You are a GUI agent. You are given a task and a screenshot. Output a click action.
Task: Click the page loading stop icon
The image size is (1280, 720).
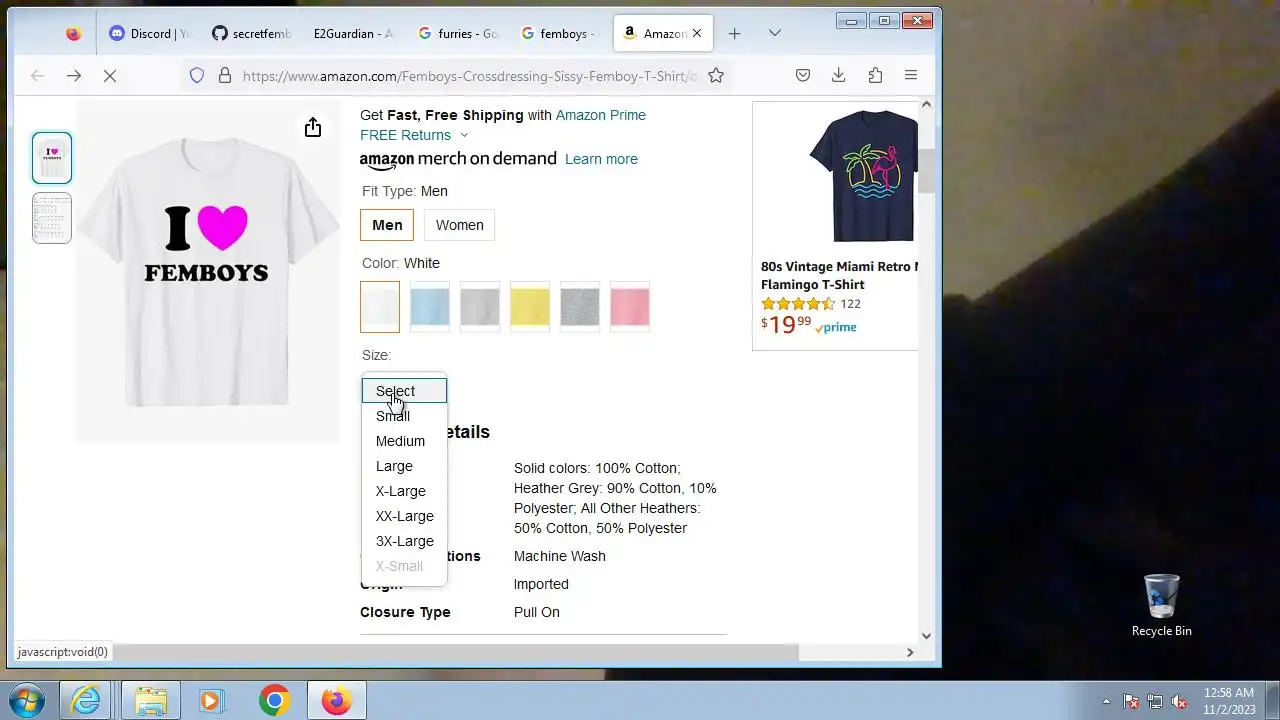[110, 75]
